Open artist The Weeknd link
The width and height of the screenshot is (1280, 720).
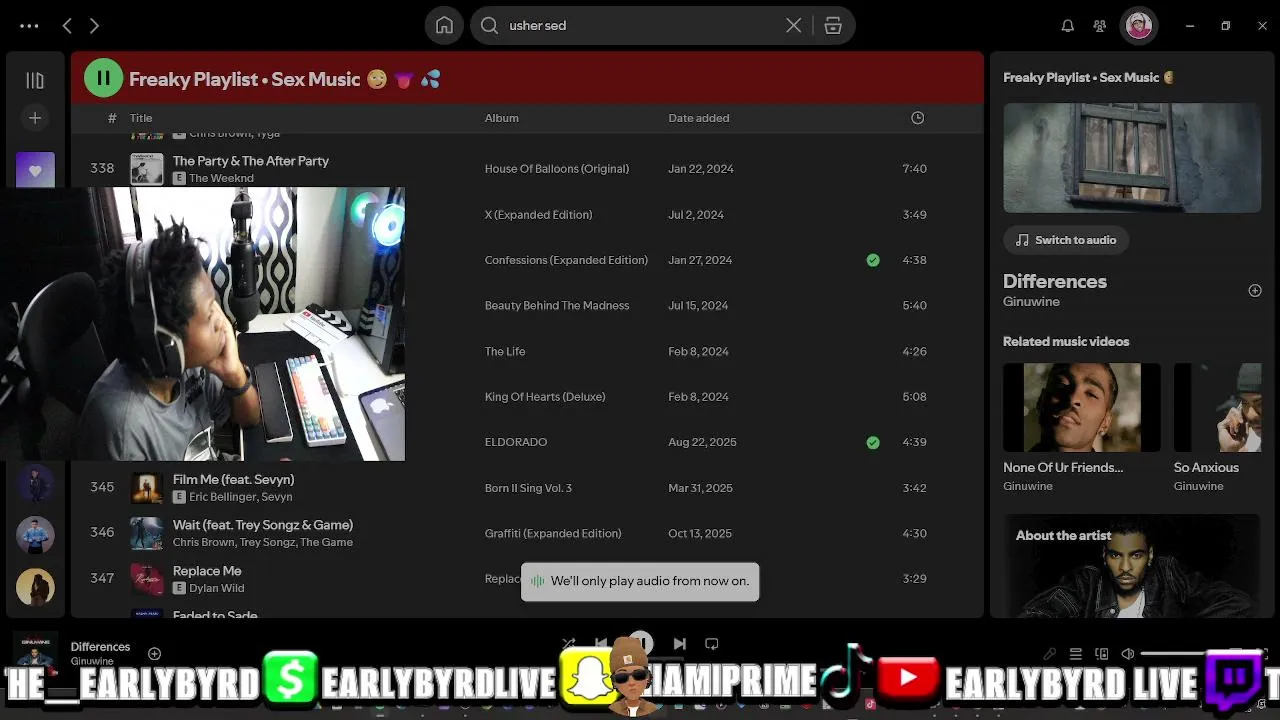tap(221, 178)
